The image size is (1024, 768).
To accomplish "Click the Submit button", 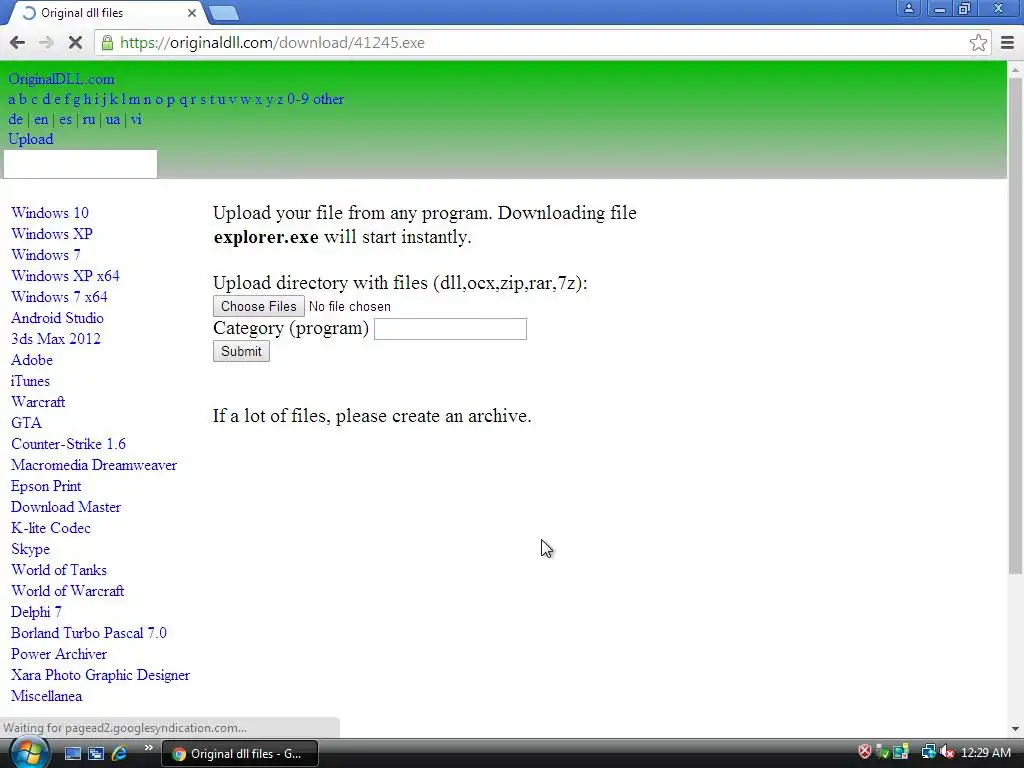I will pyautogui.click(x=241, y=351).
